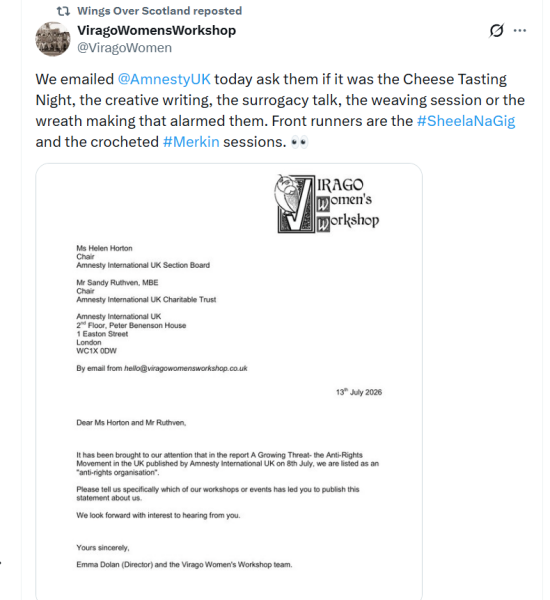Click the 'Dear Ms Horton and Mr Ruthven' salutation

tap(131, 423)
